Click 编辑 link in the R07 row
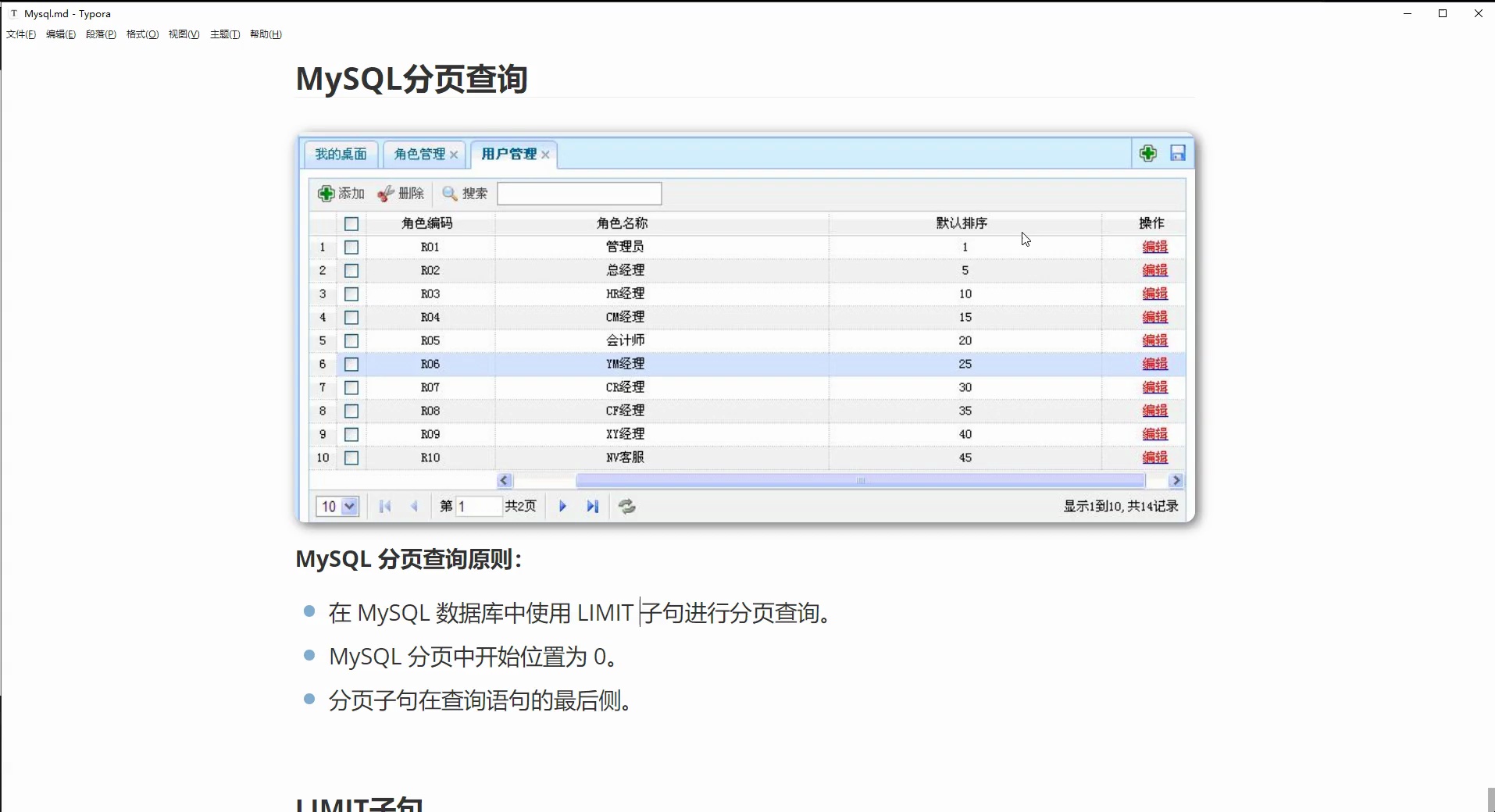The height and width of the screenshot is (812, 1495). 1155,387
